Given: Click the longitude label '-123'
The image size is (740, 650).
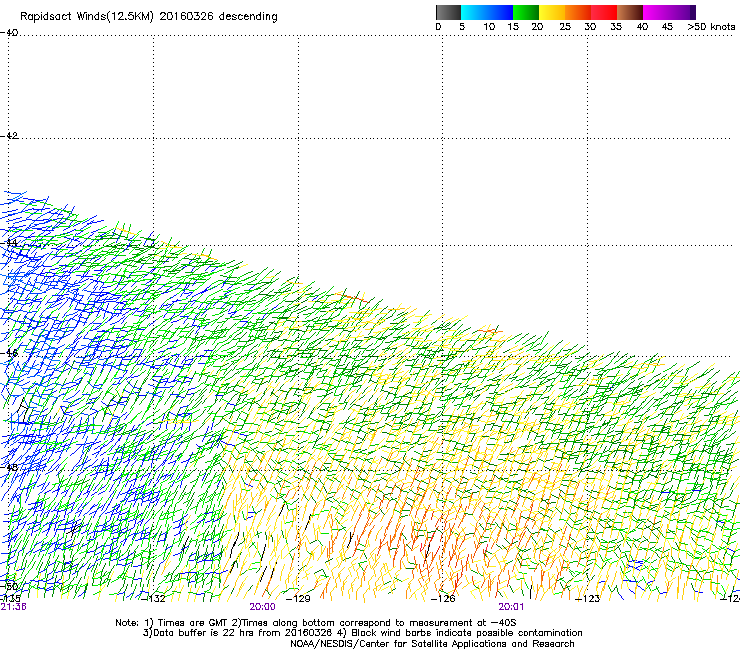Looking at the screenshot, I should coord(588,599).
